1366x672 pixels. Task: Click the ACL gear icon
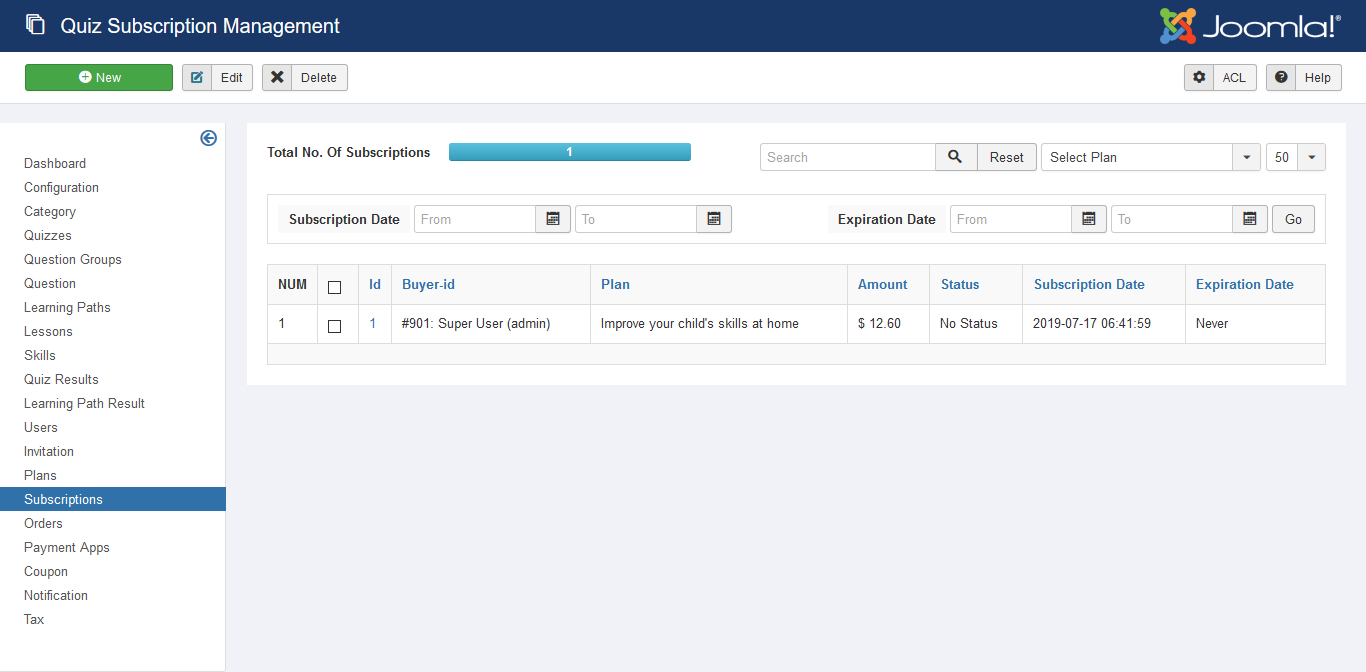1199,78
